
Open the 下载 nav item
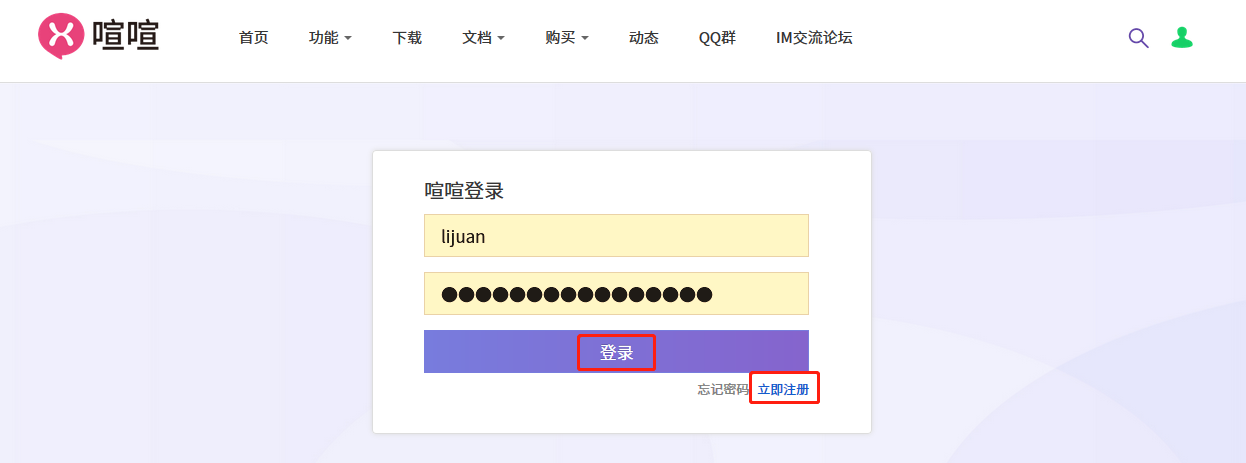coord(407,38)
